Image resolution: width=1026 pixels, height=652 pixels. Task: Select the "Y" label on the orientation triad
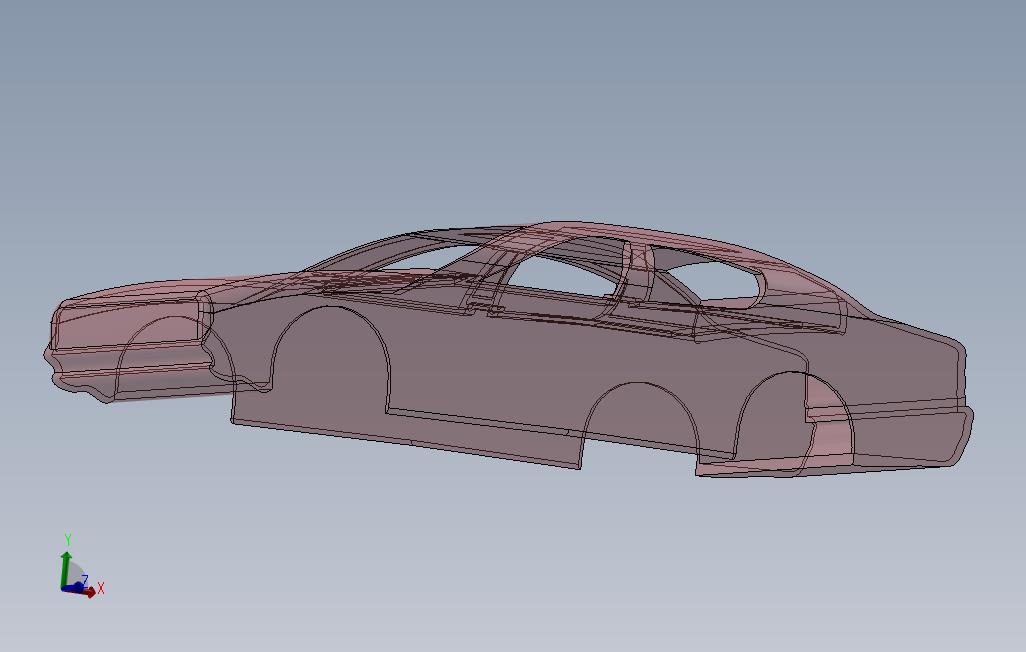click(67, 540)
